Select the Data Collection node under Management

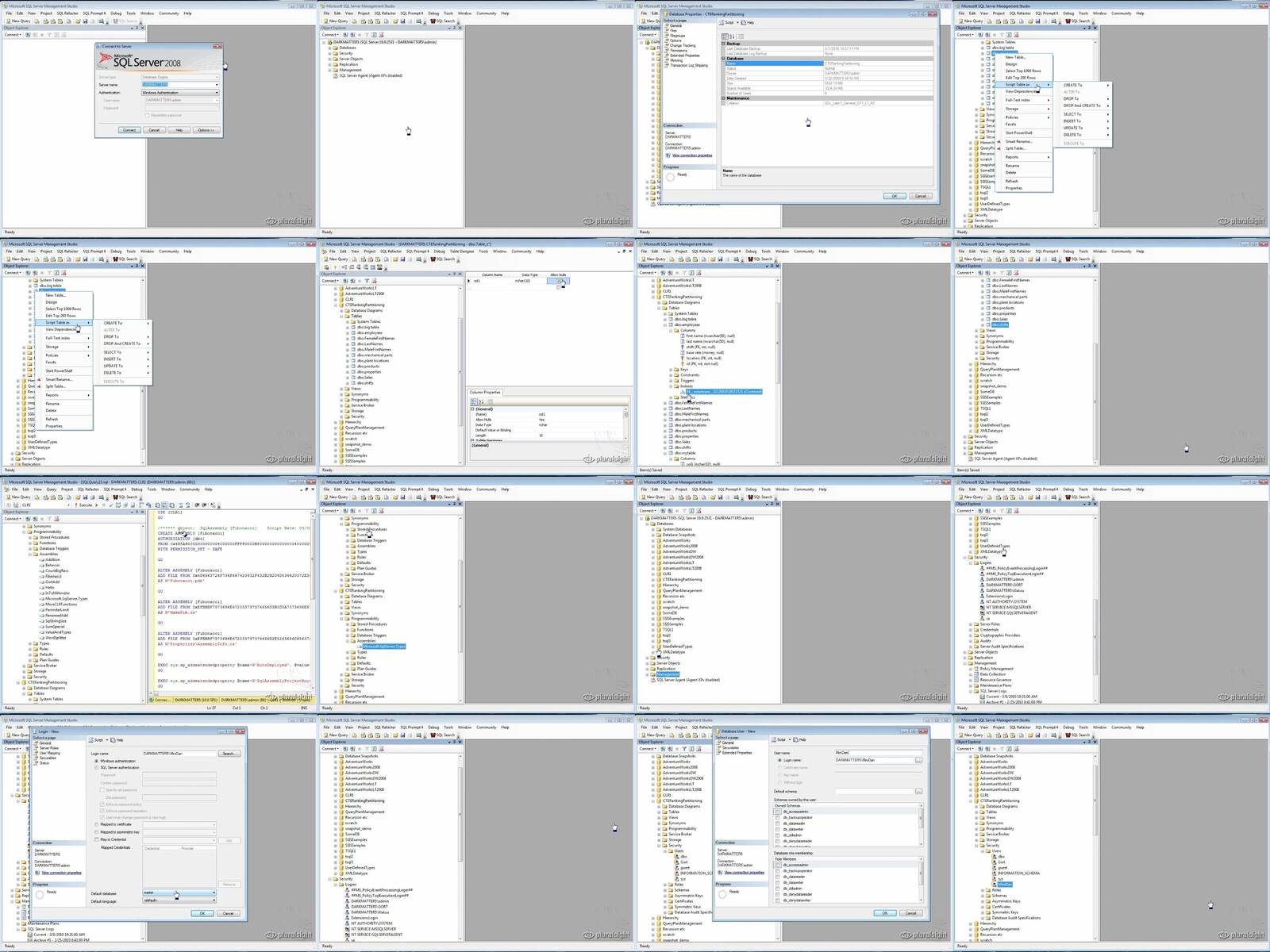(x=992, y=674)
